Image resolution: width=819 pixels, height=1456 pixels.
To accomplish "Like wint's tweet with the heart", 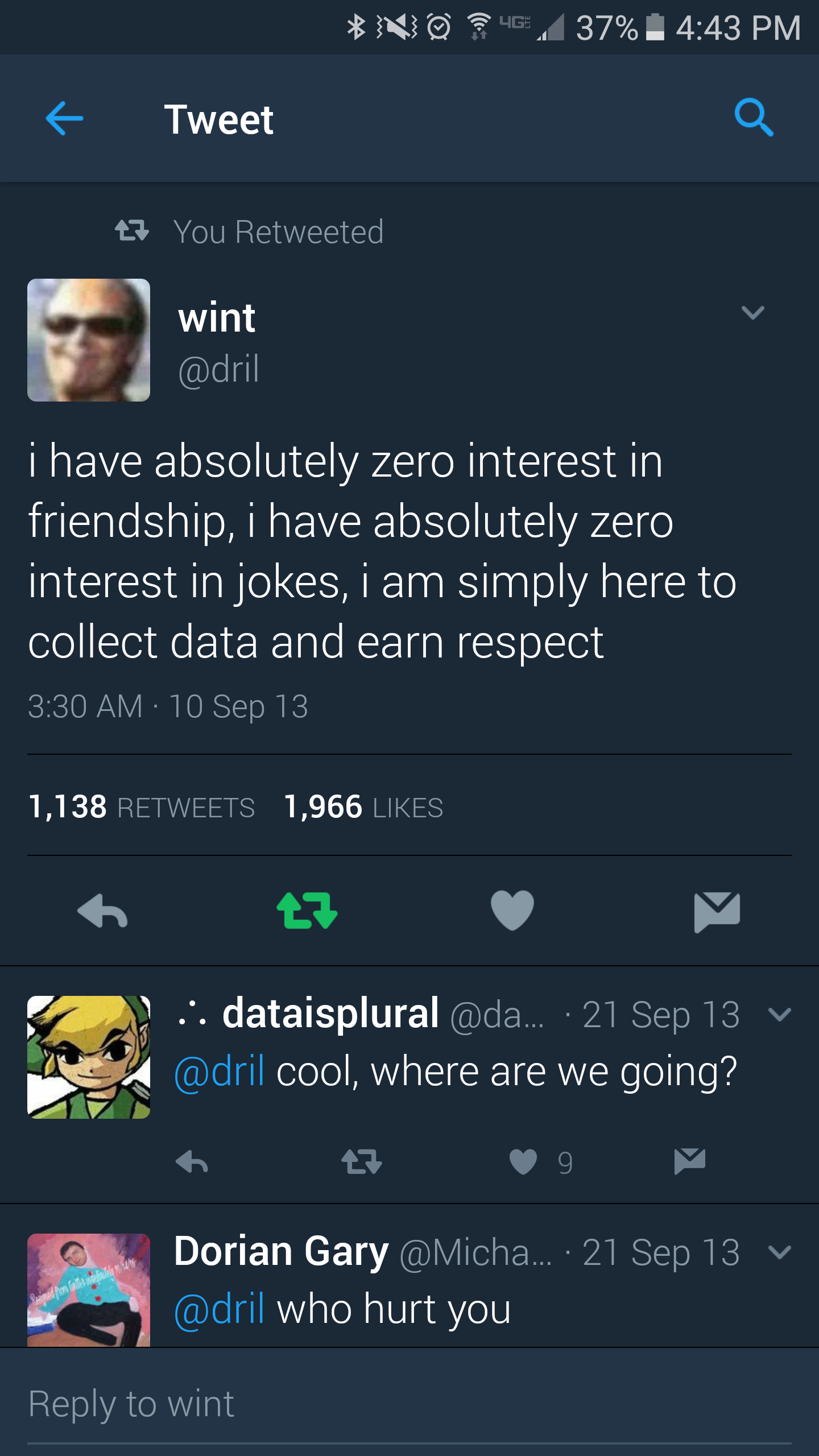I will pos(512,911).
